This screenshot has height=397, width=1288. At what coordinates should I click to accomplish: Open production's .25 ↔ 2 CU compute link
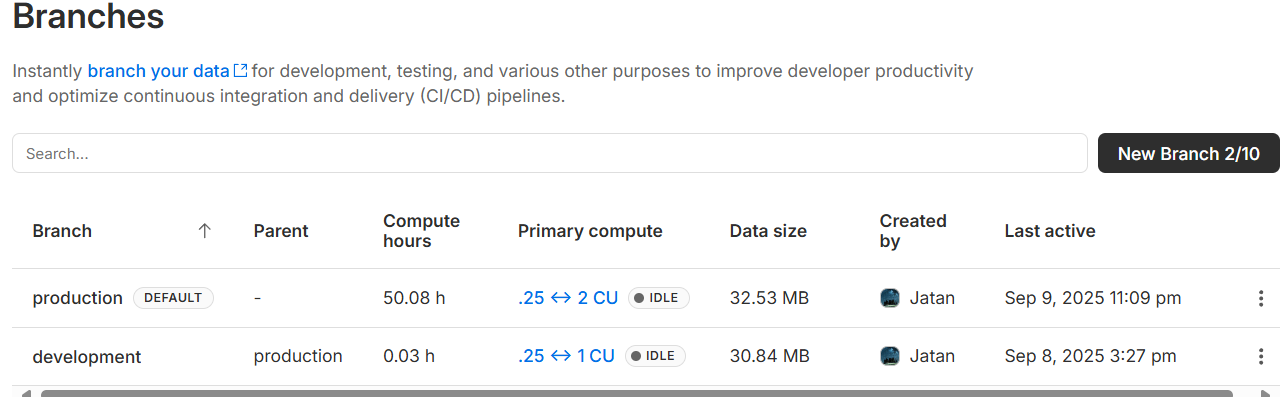point(568,298)
